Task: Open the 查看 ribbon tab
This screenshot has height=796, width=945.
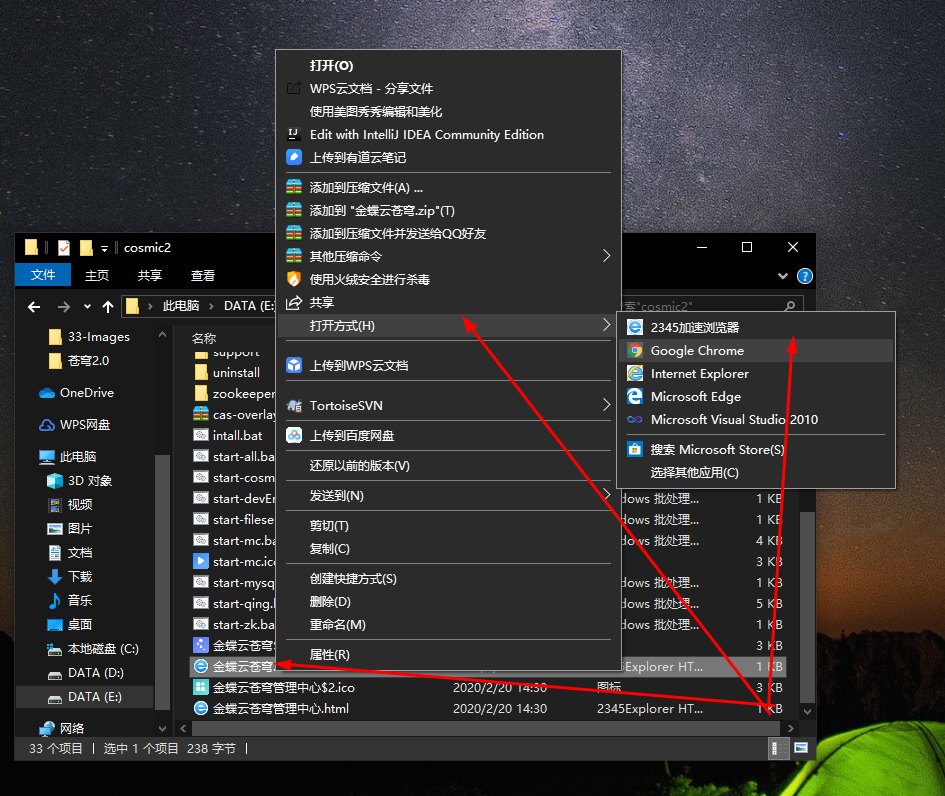Action: click(203, 275)
